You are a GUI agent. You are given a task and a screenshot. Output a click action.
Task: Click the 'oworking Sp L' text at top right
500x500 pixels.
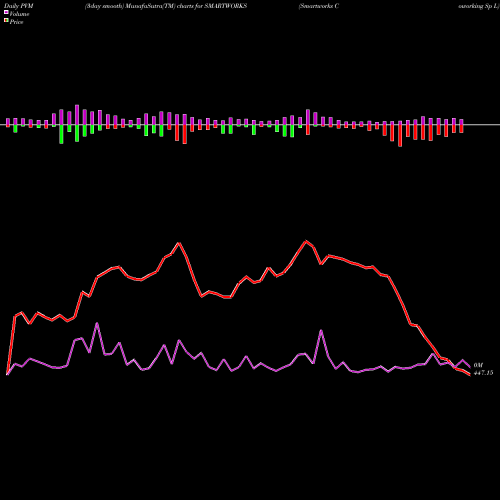tap(479, 6)
